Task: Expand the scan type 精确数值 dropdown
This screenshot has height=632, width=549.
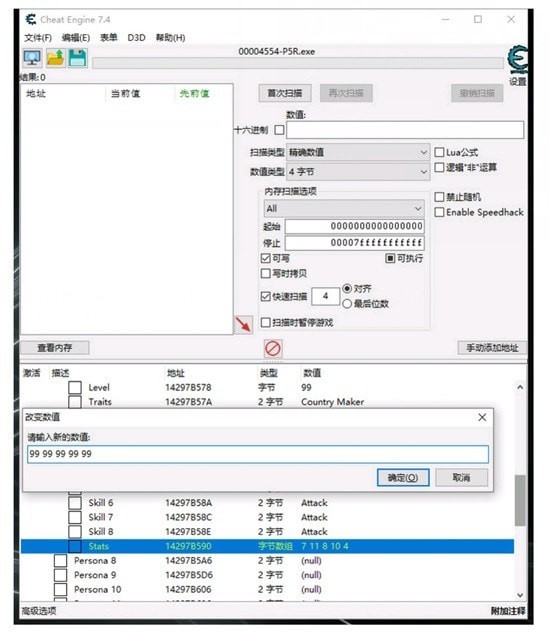Action: click(358, 152)
